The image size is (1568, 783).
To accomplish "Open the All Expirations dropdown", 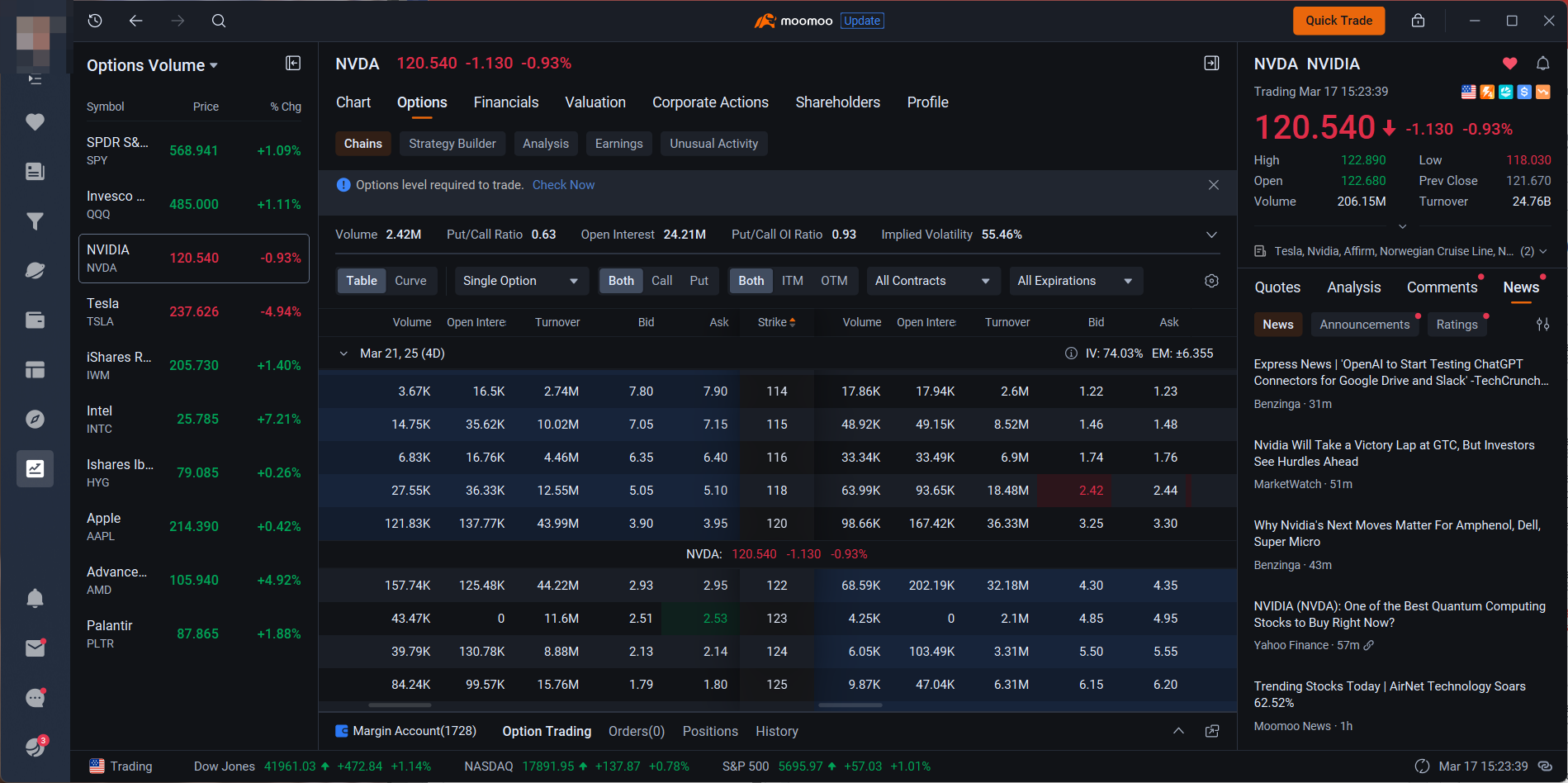I will 1076,281.
